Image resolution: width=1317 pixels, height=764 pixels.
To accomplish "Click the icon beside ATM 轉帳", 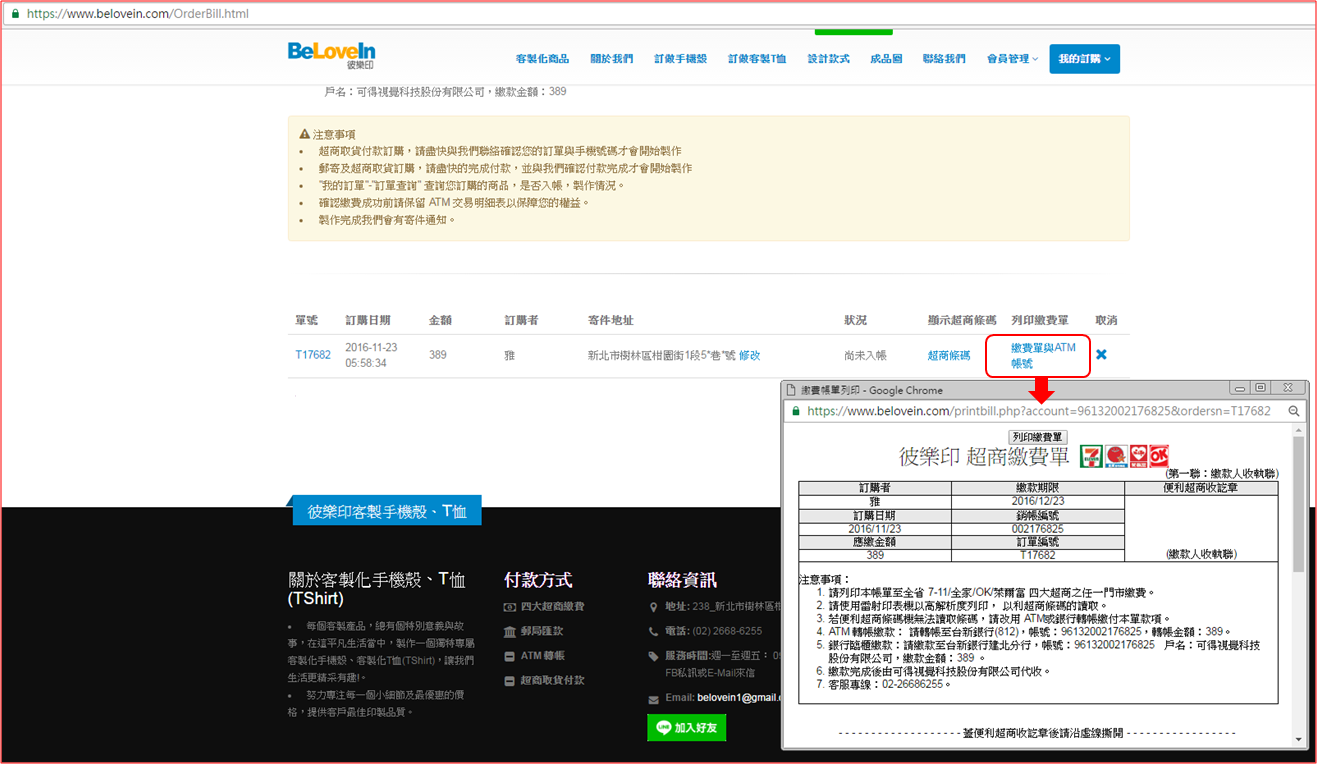I will (x=510, y=656).
